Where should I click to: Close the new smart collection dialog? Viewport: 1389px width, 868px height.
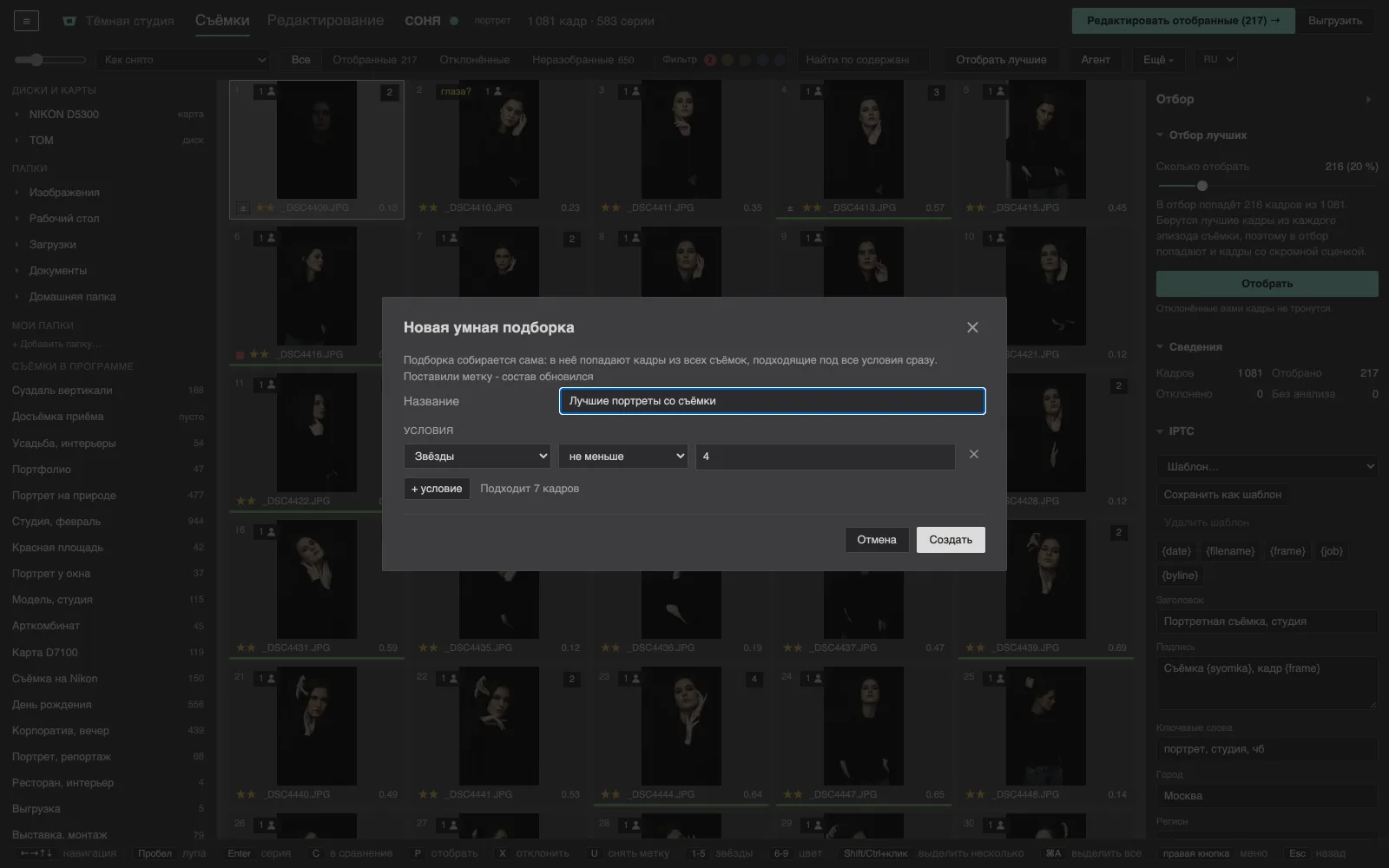point(972,327)
